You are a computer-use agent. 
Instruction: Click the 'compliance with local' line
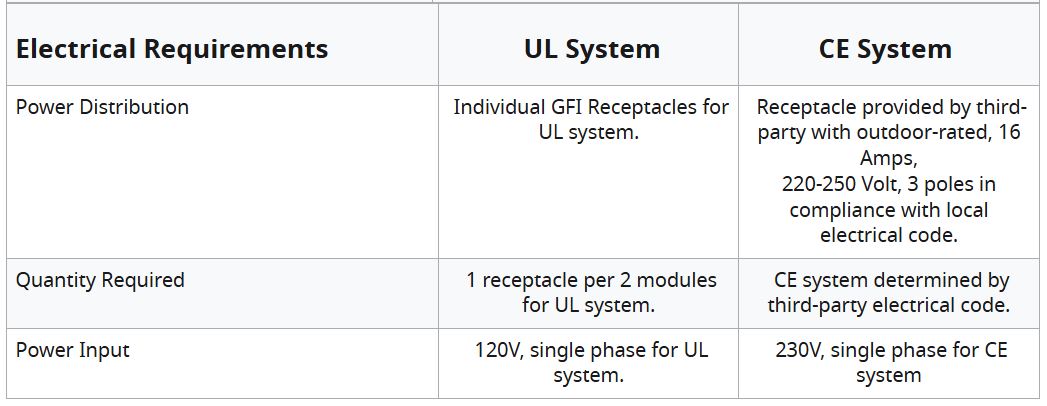pos(888,211)
